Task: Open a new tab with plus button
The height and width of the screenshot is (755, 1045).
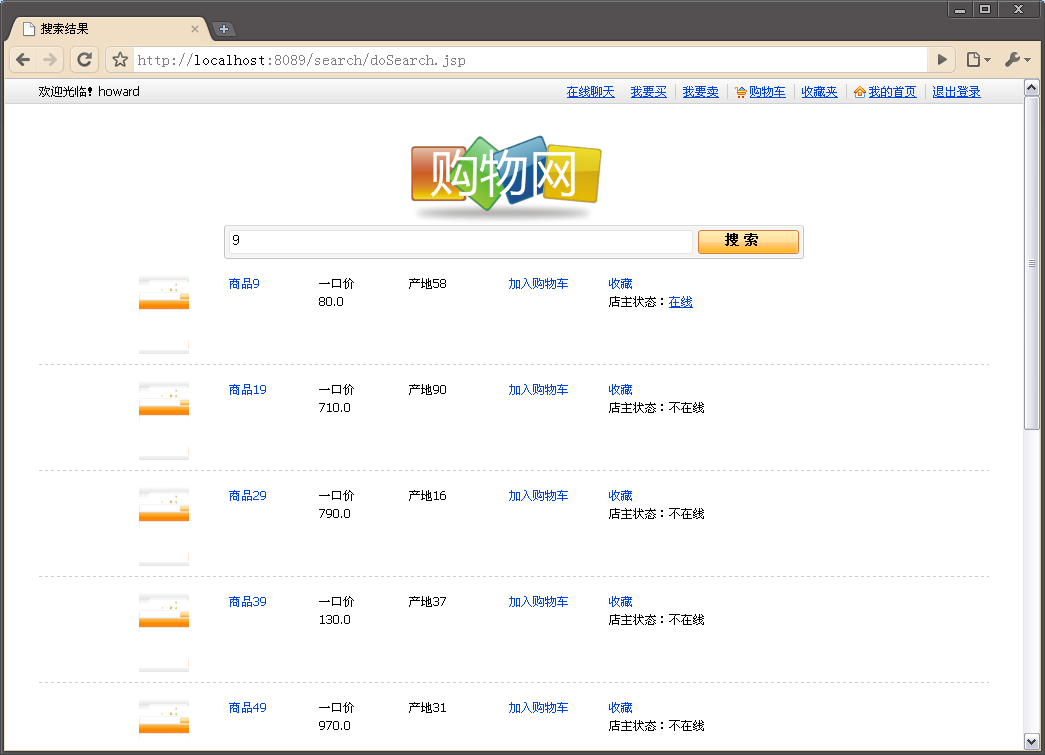Action: pyautogui.click(x=224, y=29)
